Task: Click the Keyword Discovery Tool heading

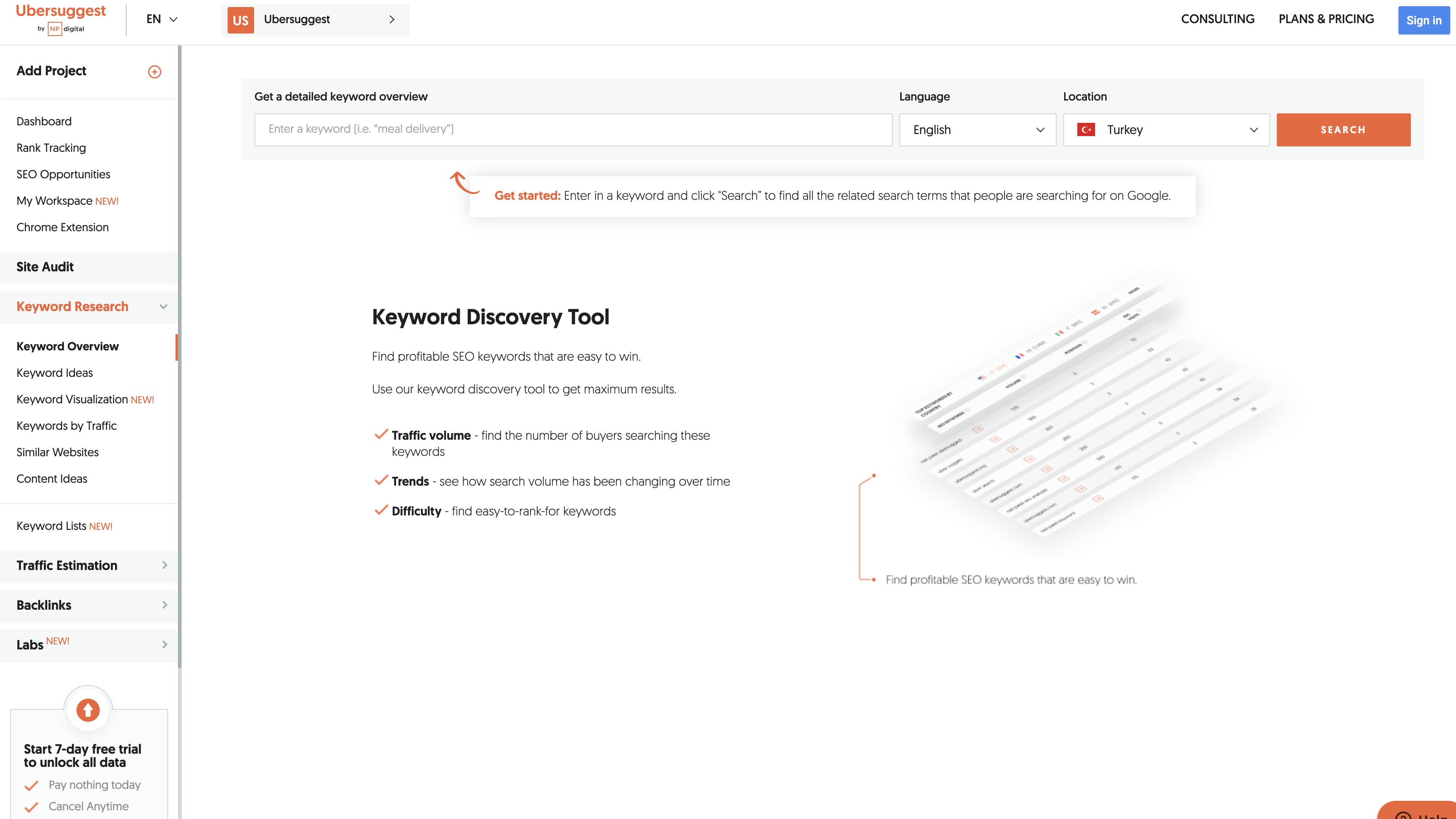Action: coord(490,317)
